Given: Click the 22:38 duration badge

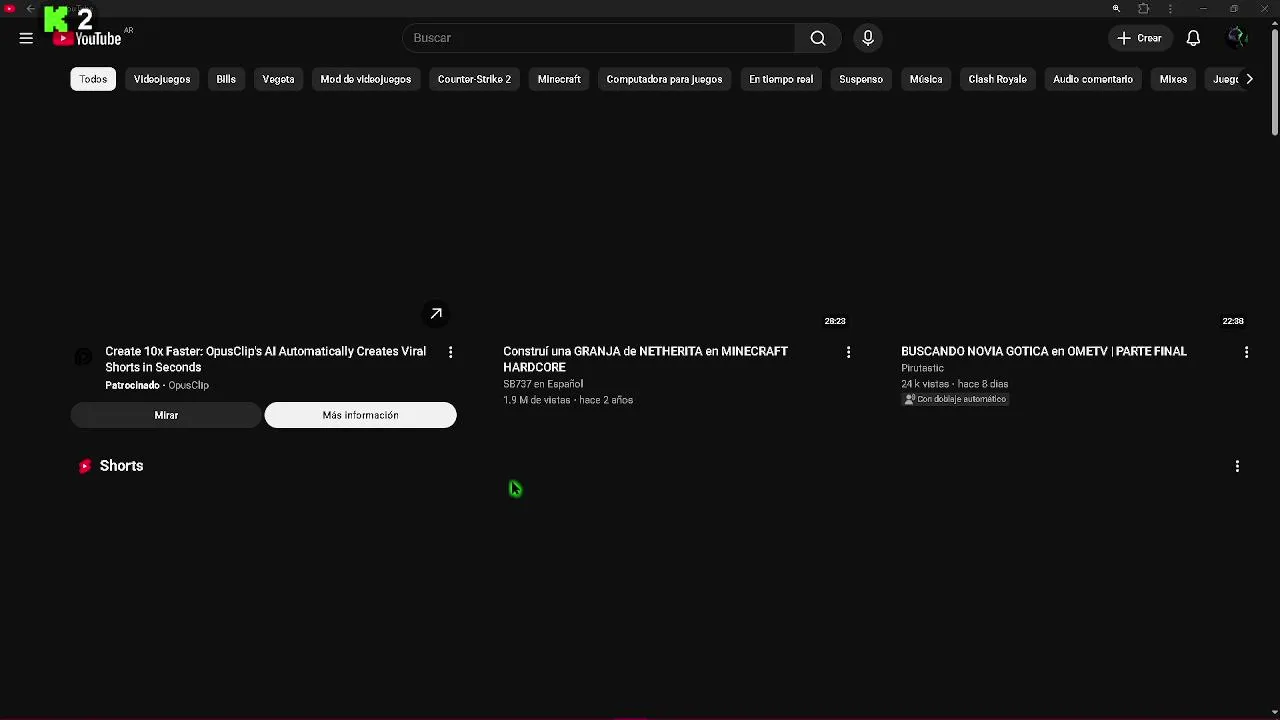Looking at the screenshot, I should (x=1233, y=321).
